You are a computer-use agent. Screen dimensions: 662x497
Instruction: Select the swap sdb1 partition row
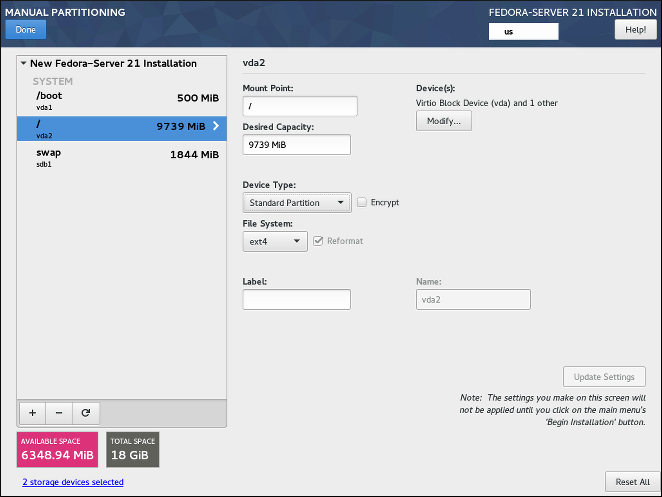tap(122, 157)
